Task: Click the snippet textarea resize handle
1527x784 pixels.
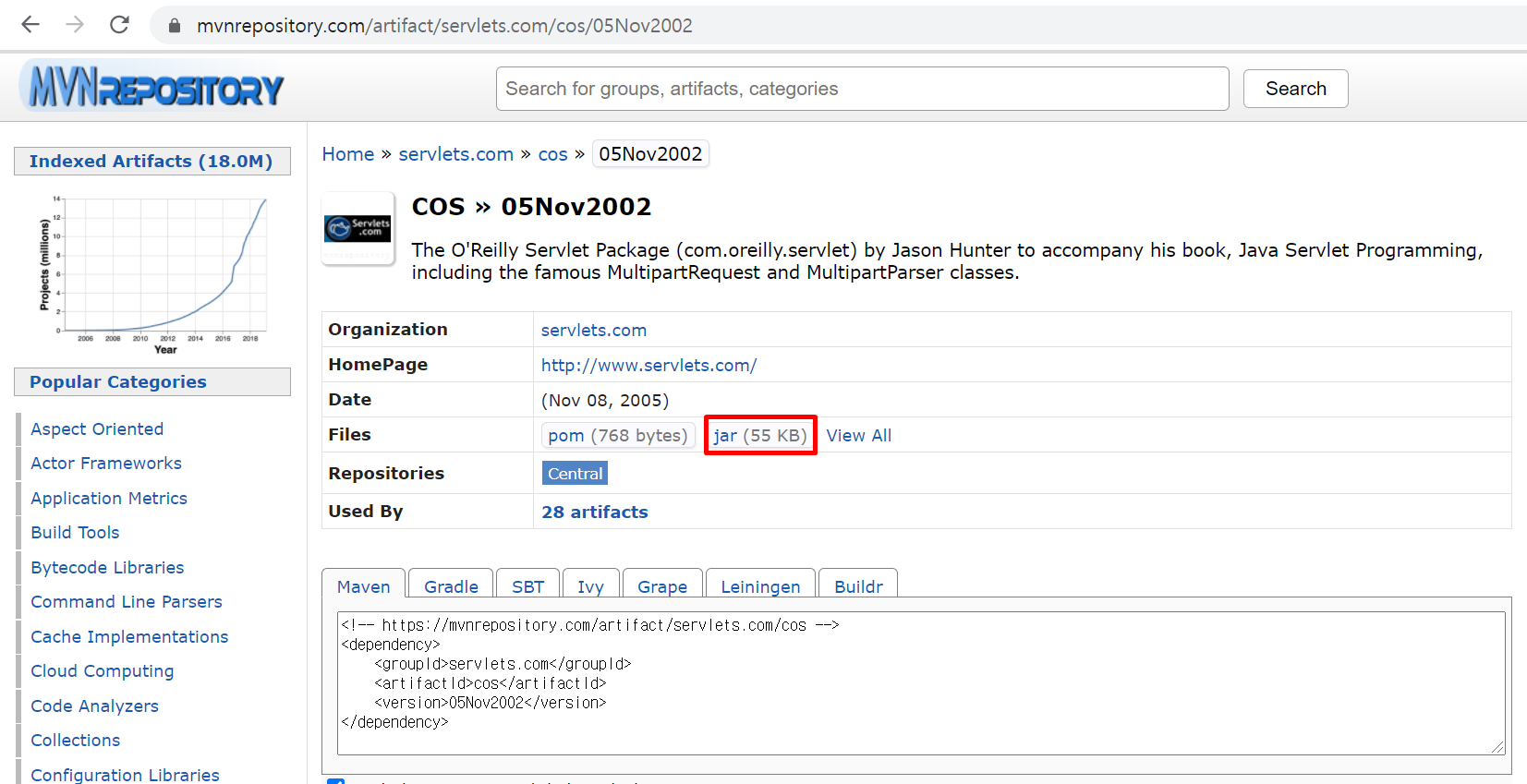Action: click(1497, 747)
